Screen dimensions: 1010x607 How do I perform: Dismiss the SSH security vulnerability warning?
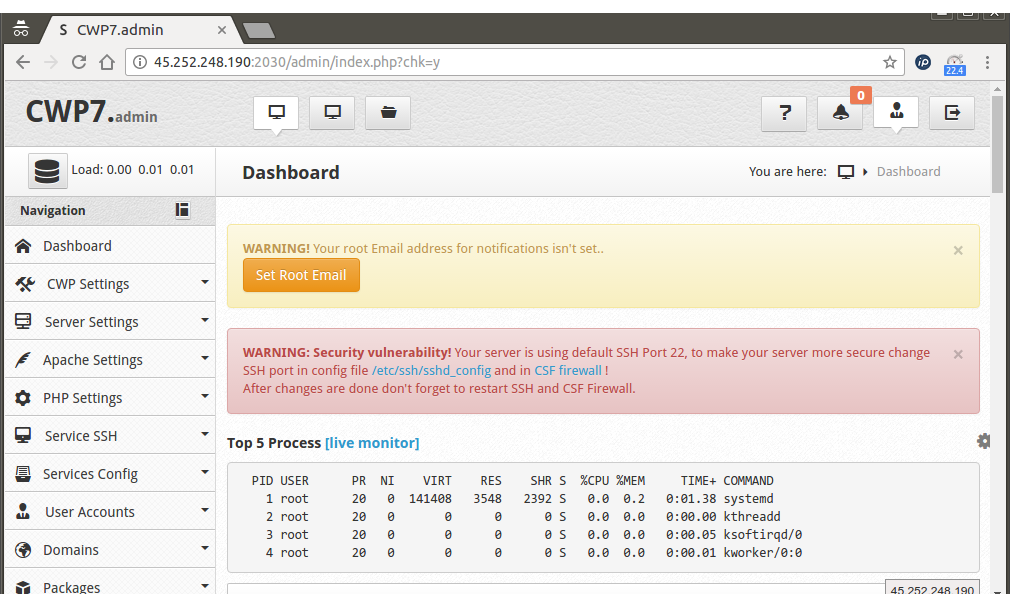click(x=958, y=354)
